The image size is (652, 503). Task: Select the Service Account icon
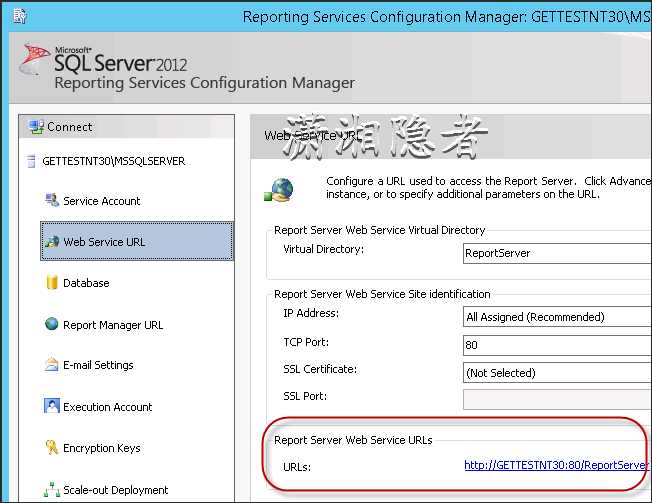pos(52,200)
